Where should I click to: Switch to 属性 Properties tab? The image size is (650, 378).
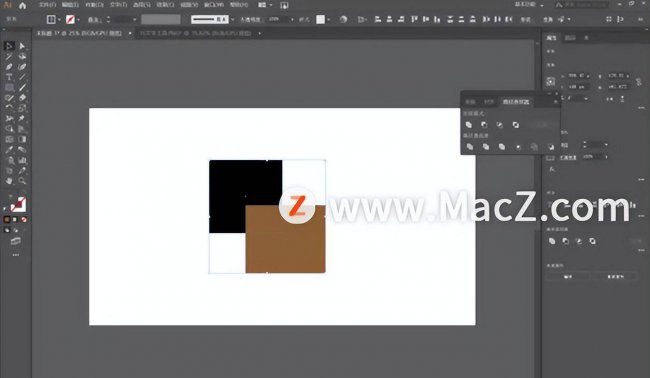click(551, 38)
